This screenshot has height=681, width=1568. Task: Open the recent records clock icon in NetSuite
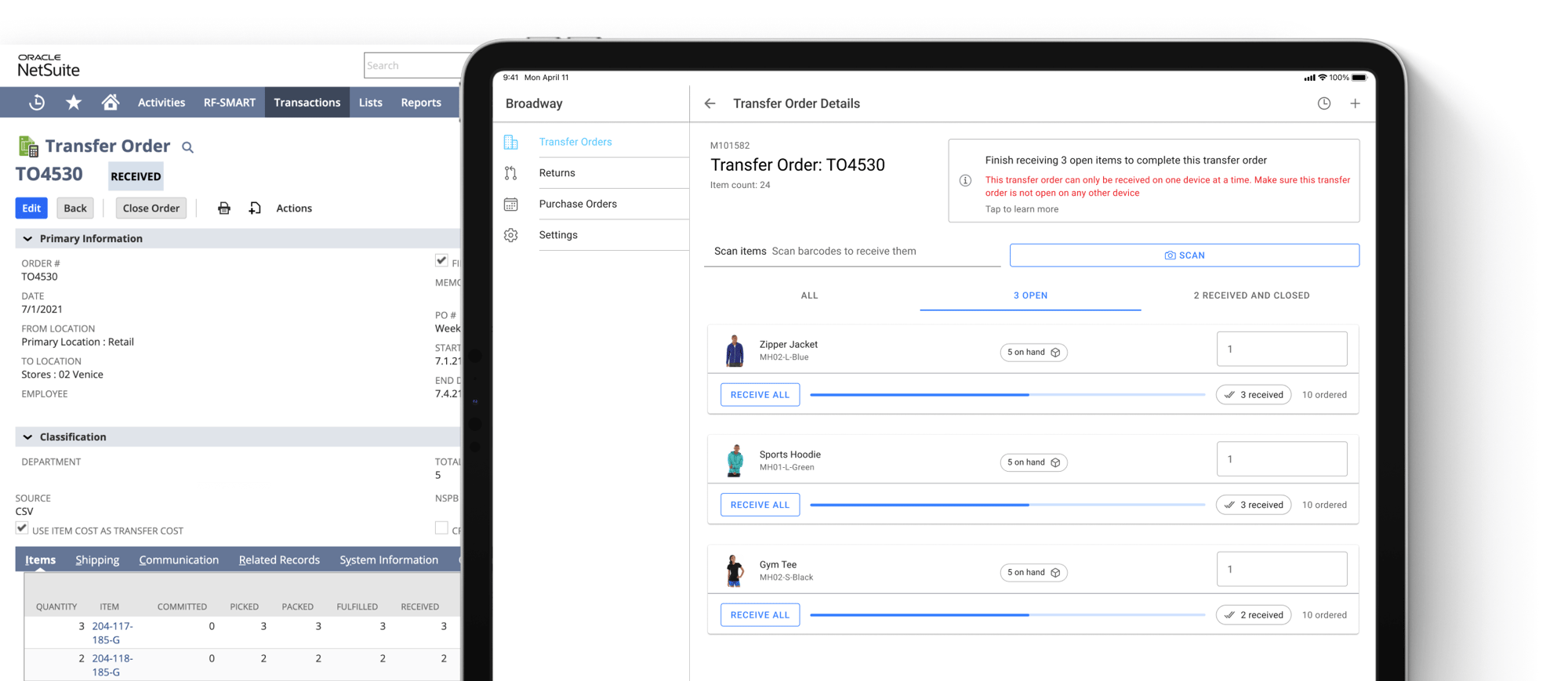(37, 103)
